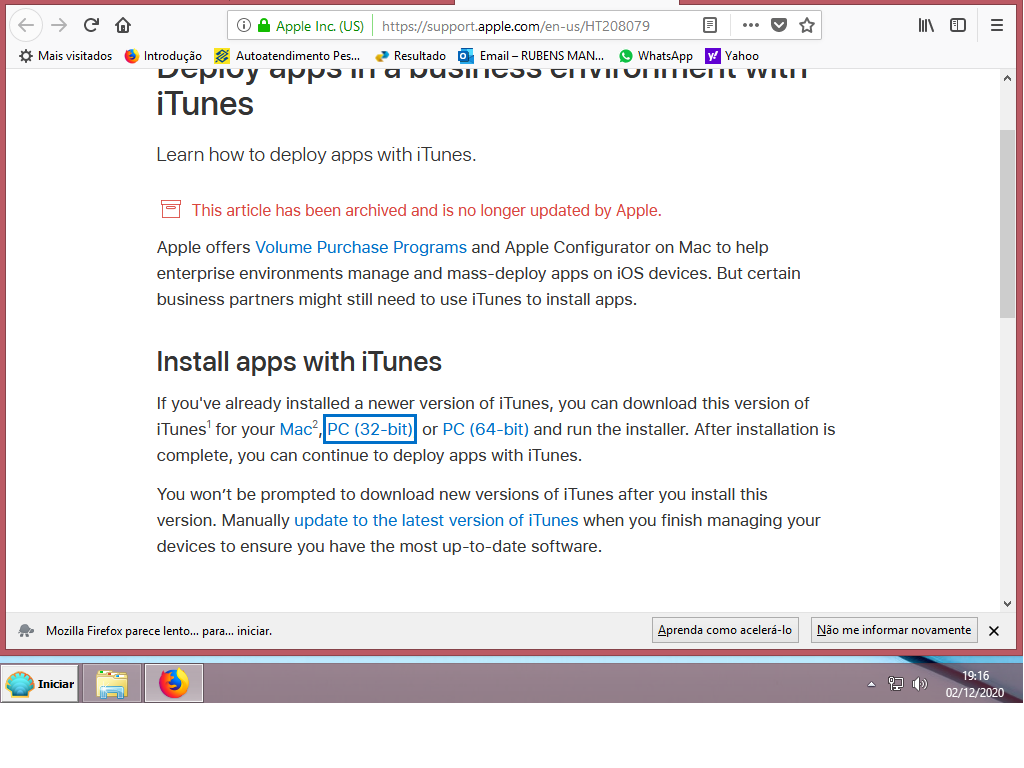Image resolution: width=1024 pixels, height=768 pixels.
Task: Dismiss the slow Firefox notification bar
Action: coord(994,631)
